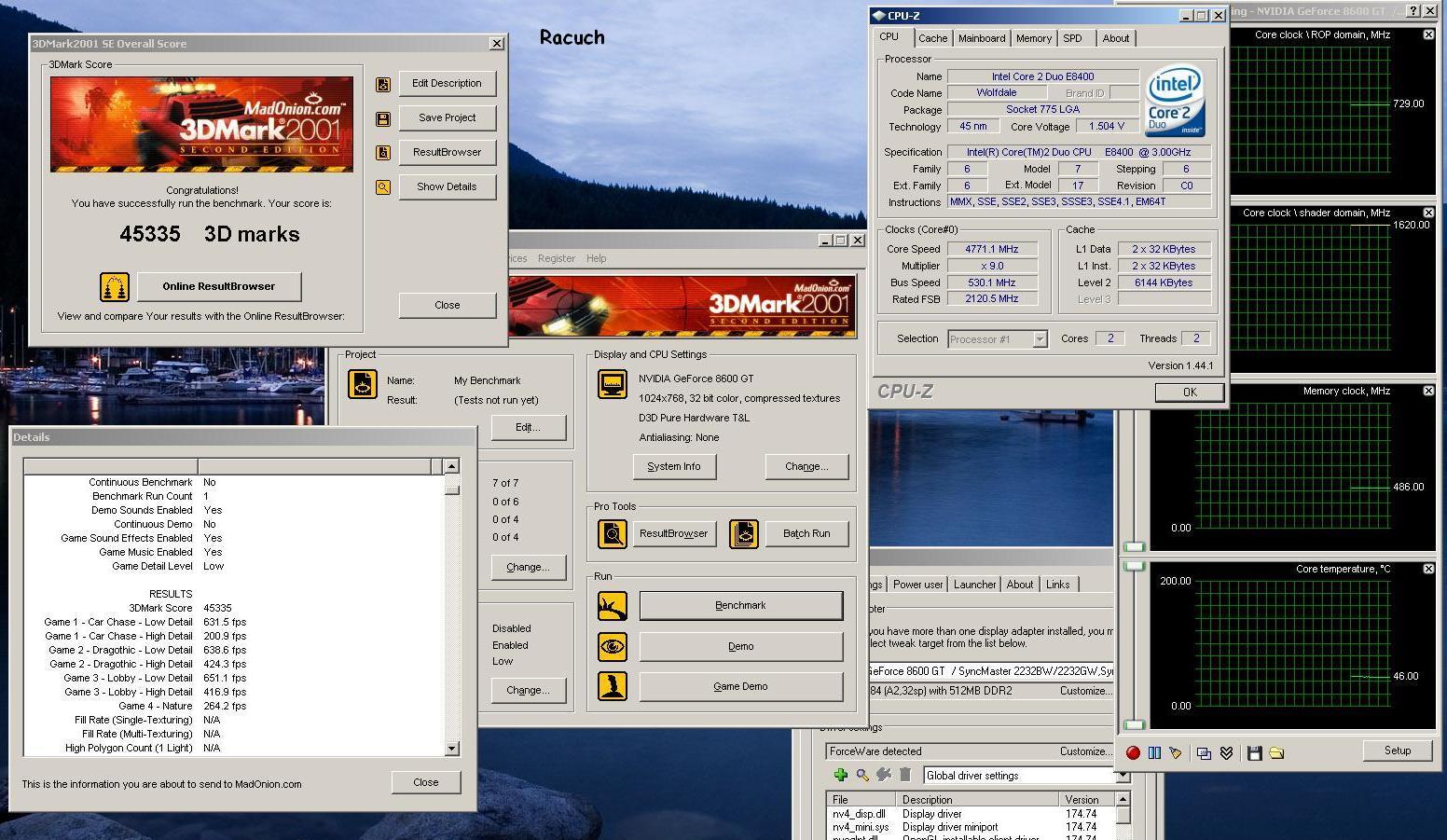Click the Show Details button
1447x840 pixels.
(x=448, y=186)
